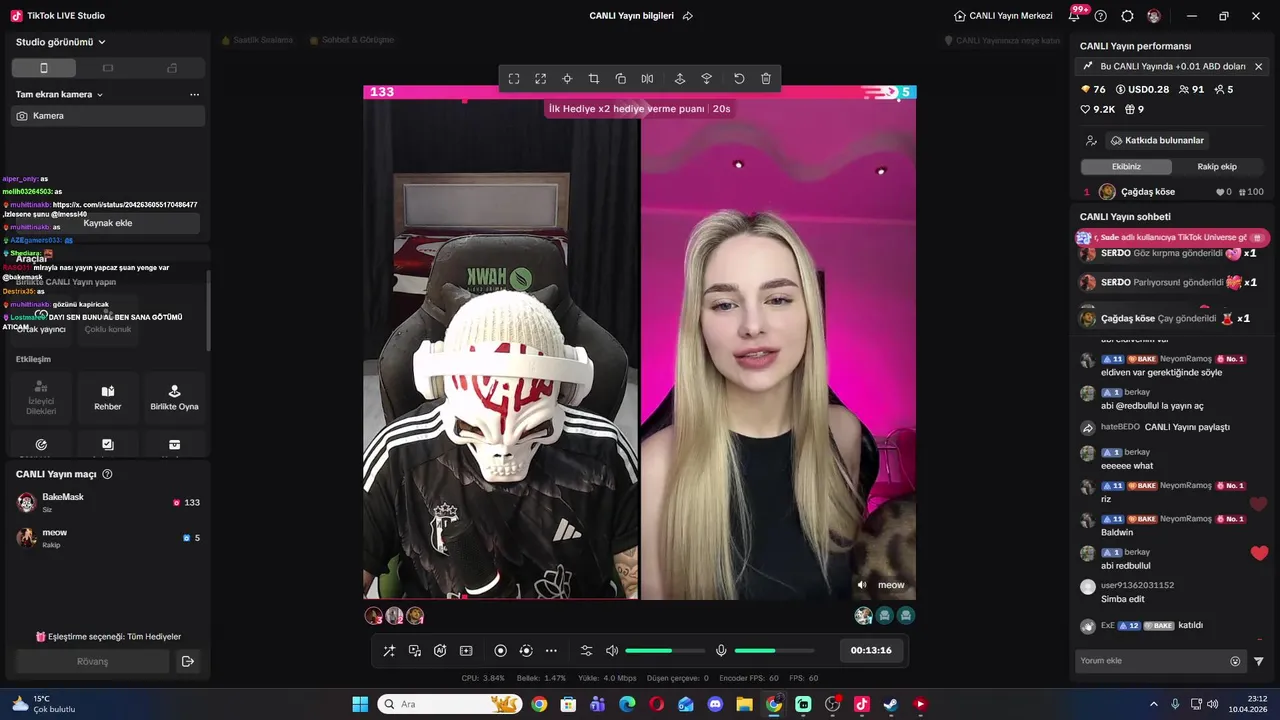Select the dual-screen layout mode
This screenshot has width=1280, height=720.
coord(172,68)
